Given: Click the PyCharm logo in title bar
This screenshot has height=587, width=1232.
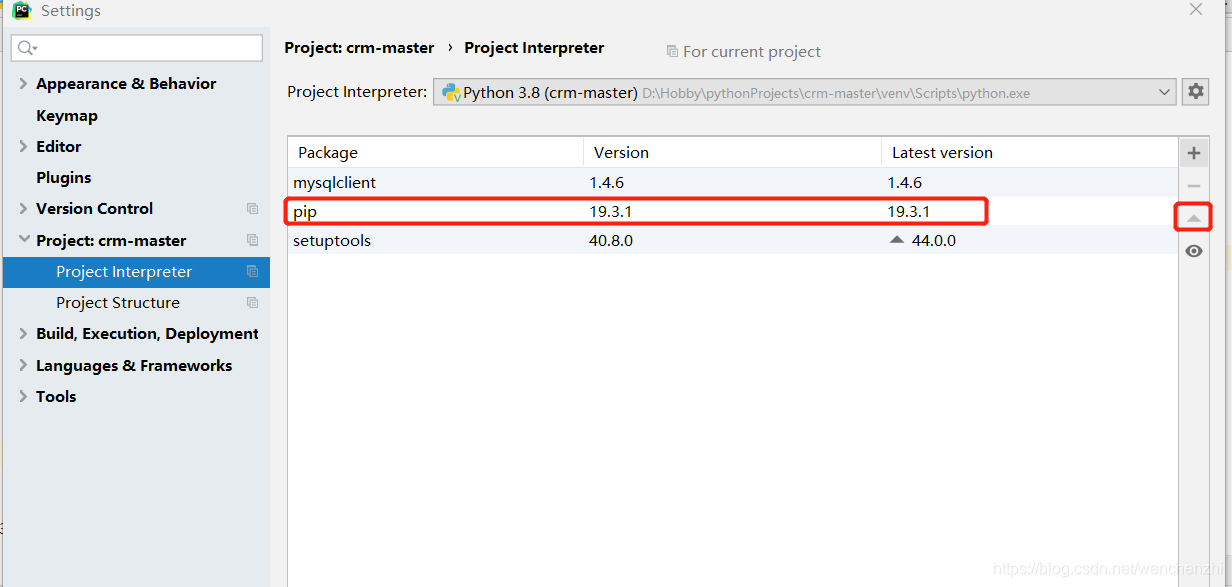Looking at the screenshot, I should (21, 11).
